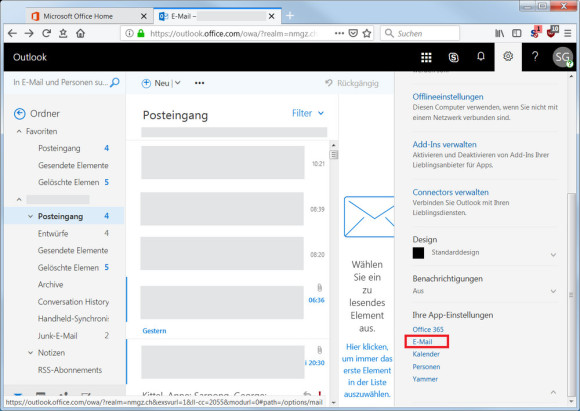580x411 pixels.
Task: Open Yammer app settings link
Action: click(x=425, y=379)
